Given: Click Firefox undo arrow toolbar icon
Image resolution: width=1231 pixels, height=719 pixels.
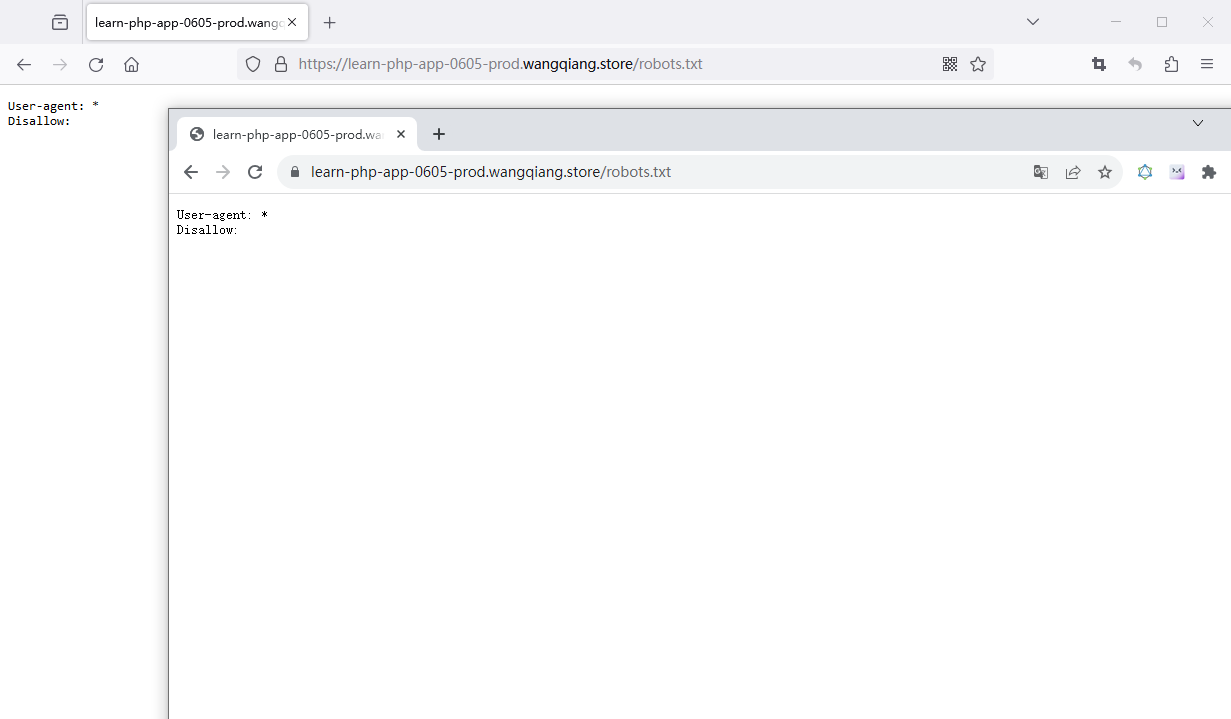Looking at the screenshot, I should (x=1135, y=64).
